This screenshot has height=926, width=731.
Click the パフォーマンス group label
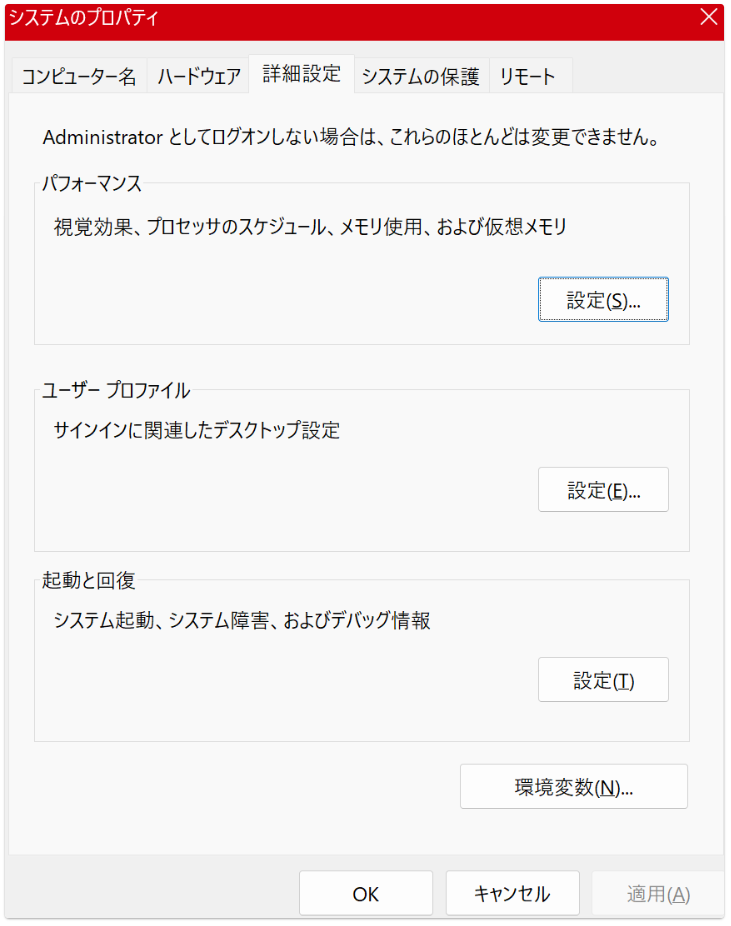92,184
